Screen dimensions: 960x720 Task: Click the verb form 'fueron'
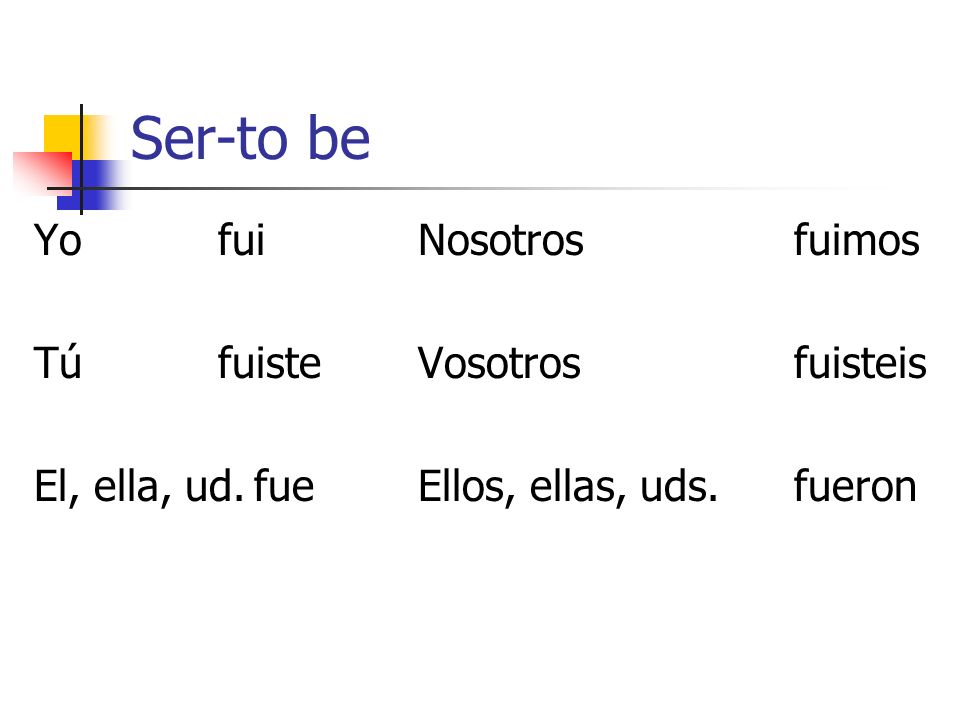click(x=855, y=486)
